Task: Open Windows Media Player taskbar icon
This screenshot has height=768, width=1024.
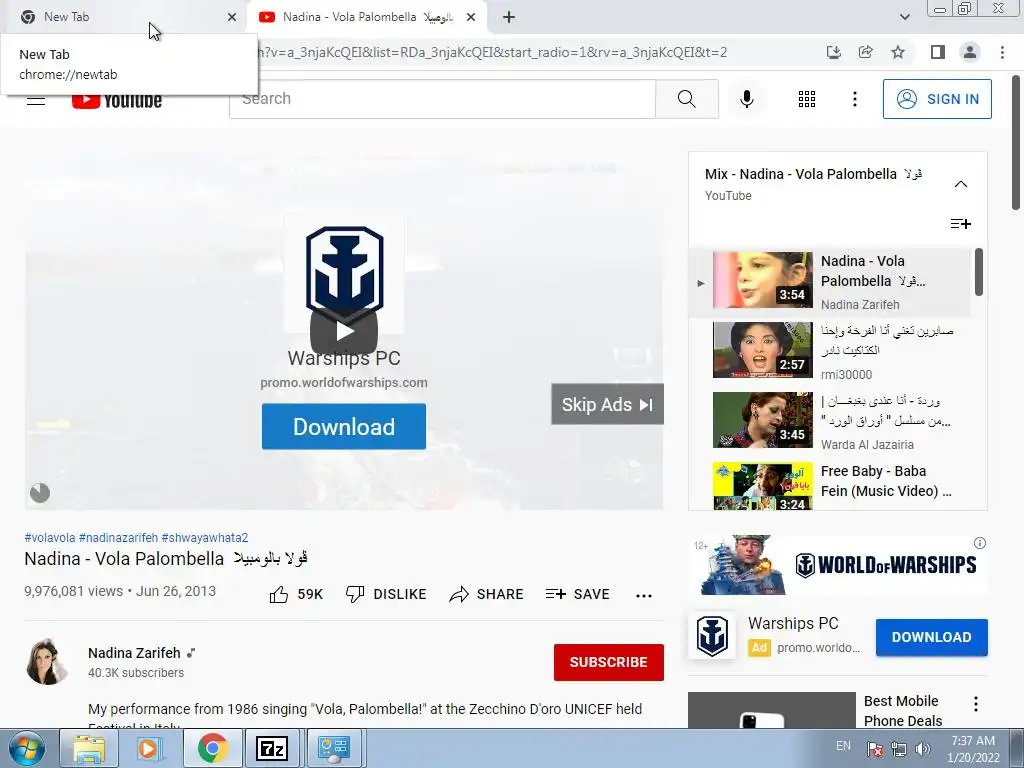Action: [150, 748]
